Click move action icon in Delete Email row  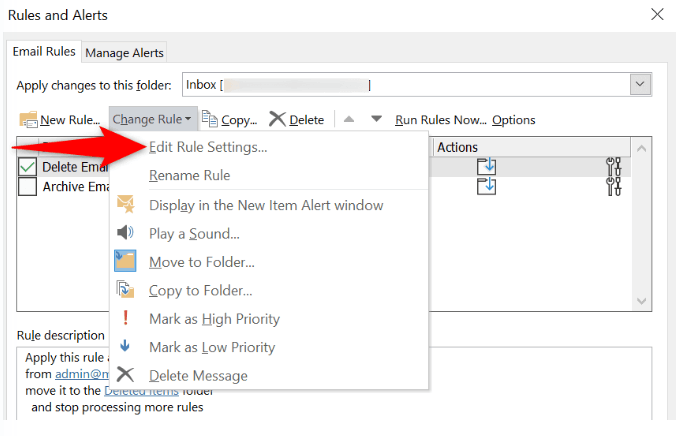tap(486, 166)
